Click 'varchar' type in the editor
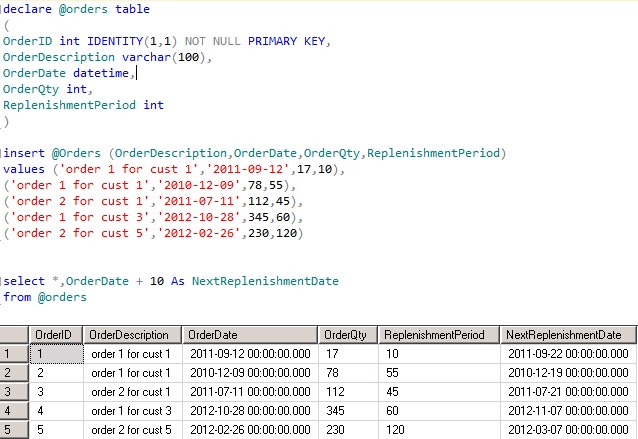This screenshot has width=638, height=439. click(x=146, y=57)
